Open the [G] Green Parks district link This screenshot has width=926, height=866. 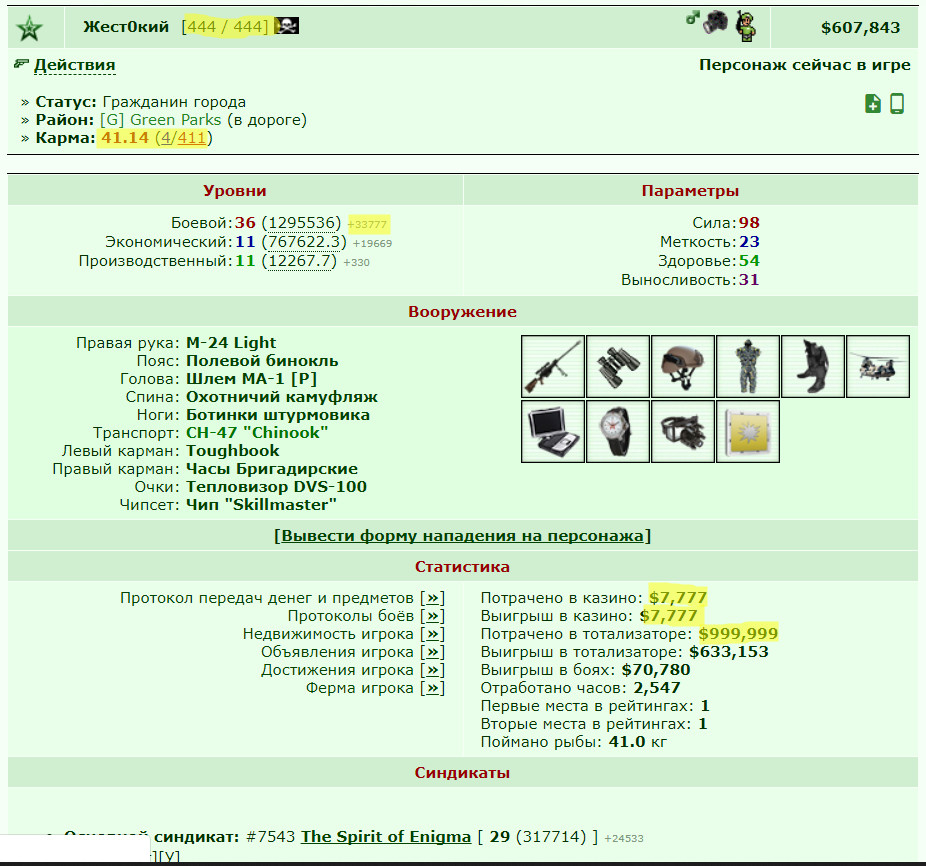[161, 120]
